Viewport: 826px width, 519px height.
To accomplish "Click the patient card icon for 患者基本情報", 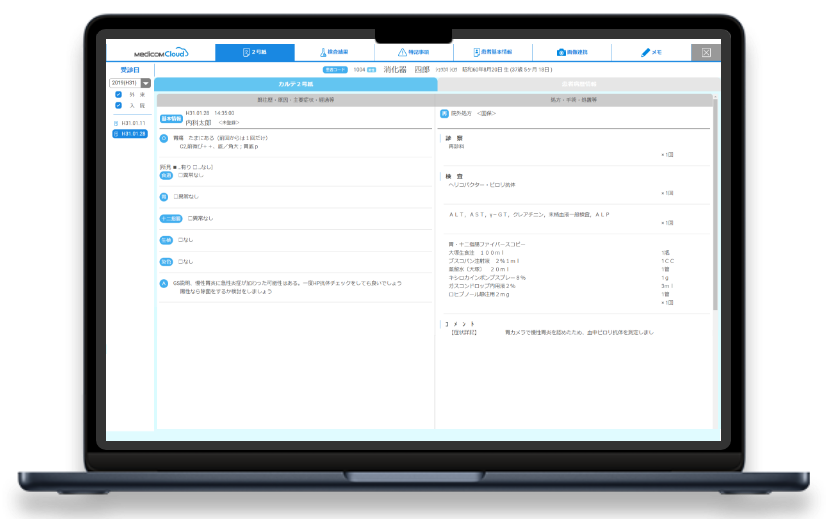I will (475, 52).
